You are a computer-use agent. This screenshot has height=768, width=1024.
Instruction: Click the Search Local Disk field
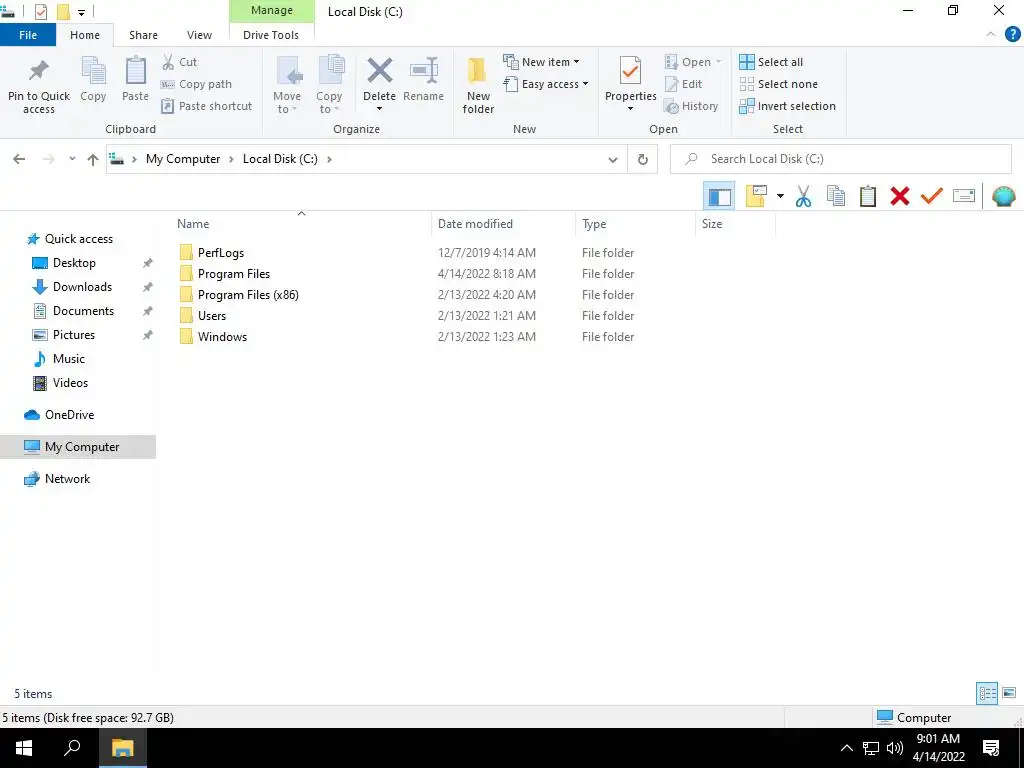tap(840, 159)
